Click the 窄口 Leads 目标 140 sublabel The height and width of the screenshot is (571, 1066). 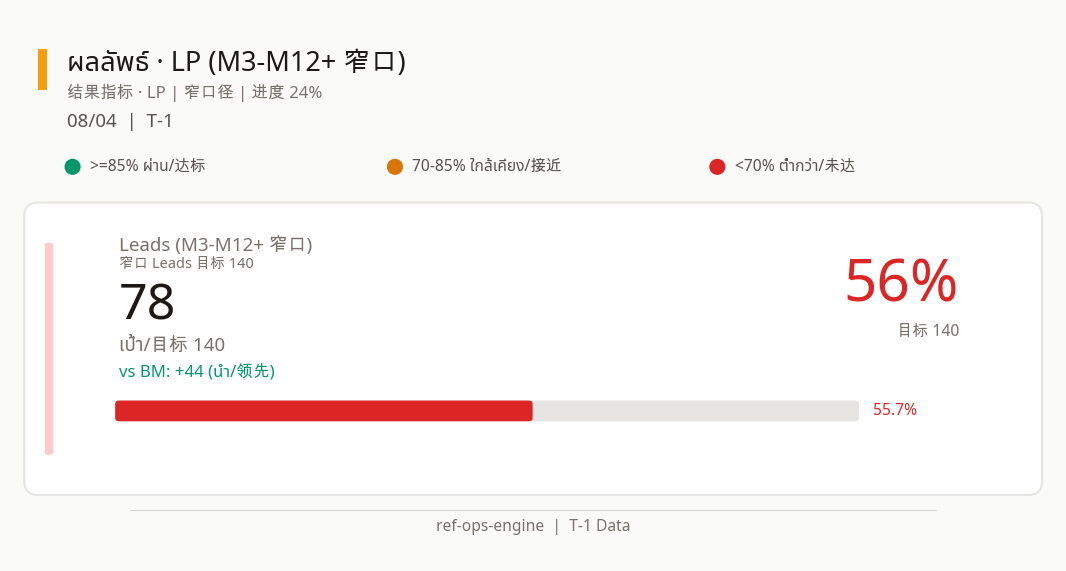[186, 263]
